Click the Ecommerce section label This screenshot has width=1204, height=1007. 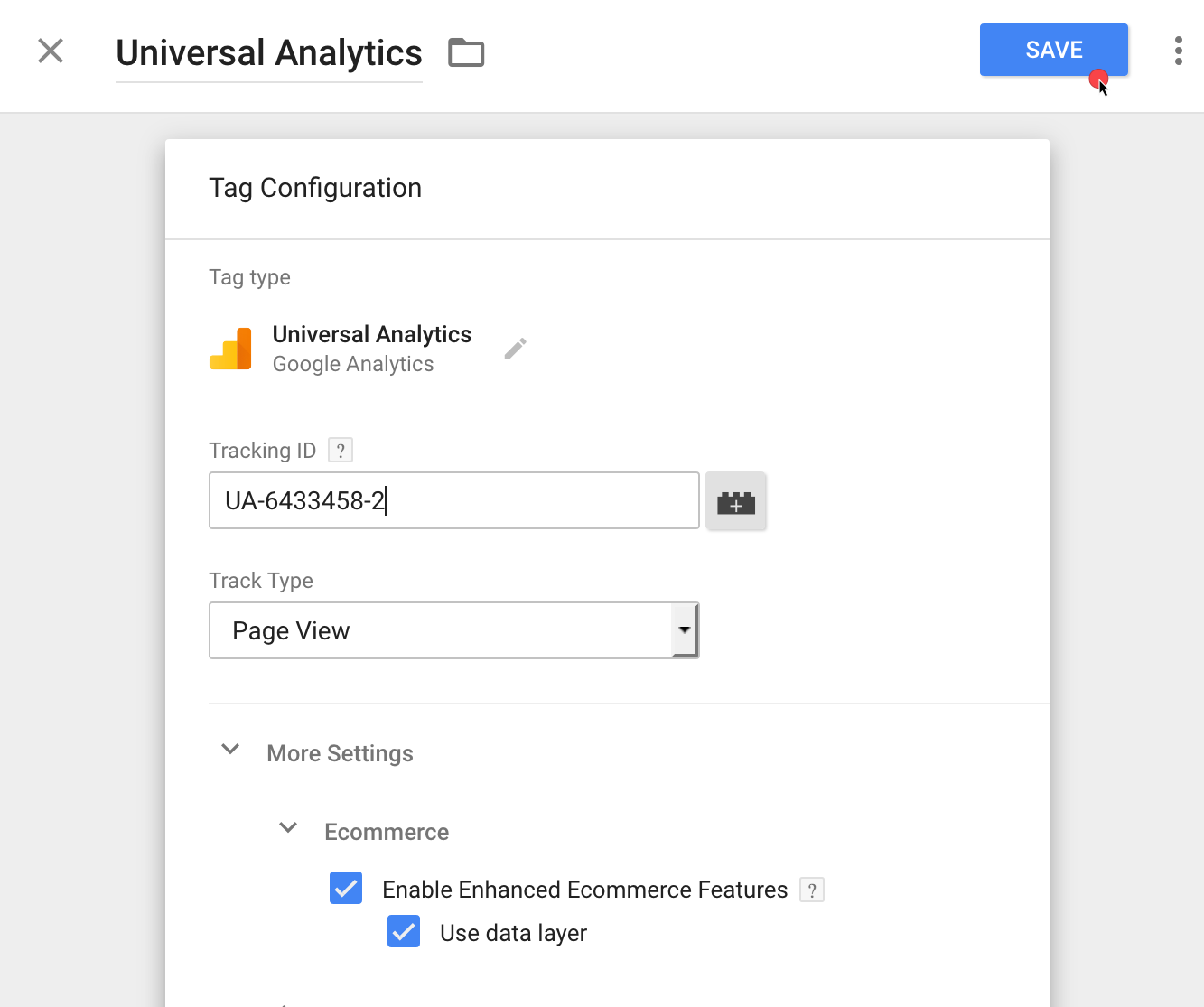387,832
